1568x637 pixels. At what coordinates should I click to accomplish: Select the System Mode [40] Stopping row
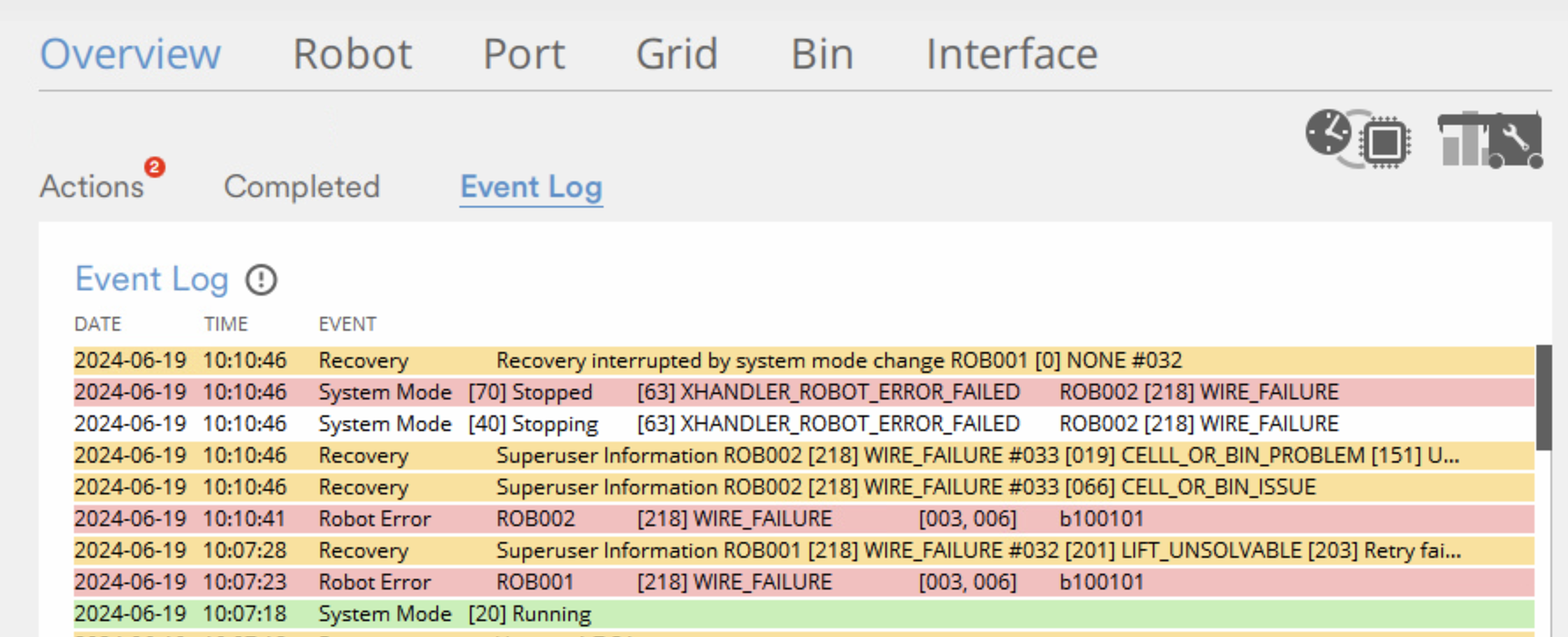tap(792, 424)
